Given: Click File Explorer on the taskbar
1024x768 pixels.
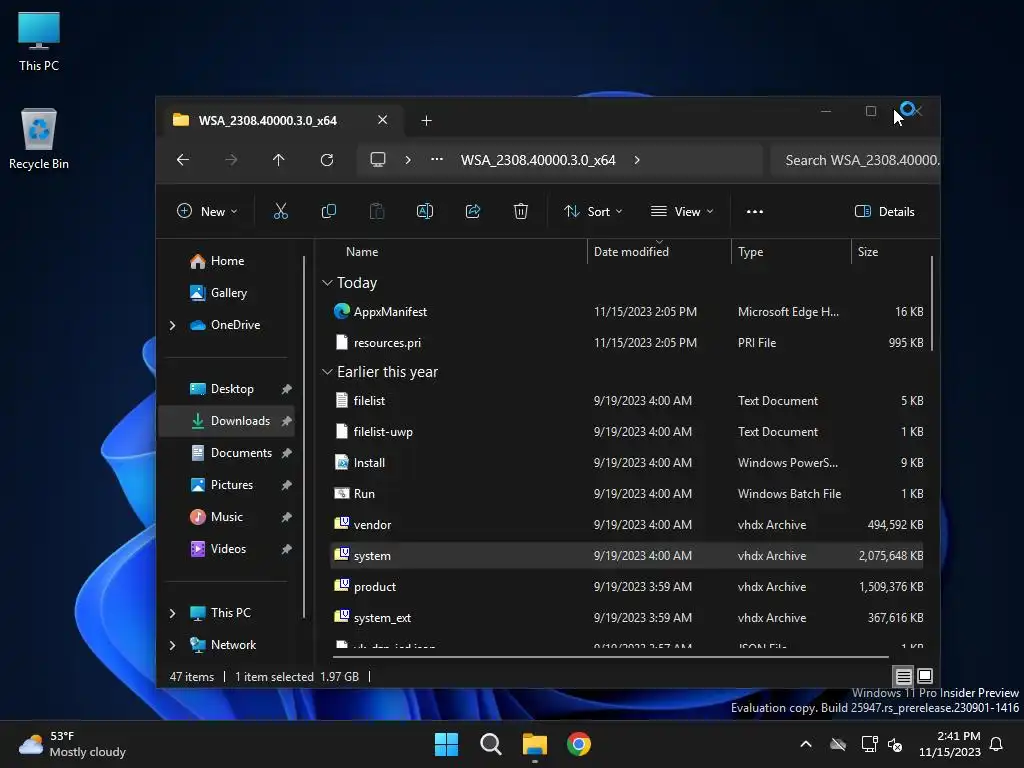Looking at the screenshot, I should [534, 744].
